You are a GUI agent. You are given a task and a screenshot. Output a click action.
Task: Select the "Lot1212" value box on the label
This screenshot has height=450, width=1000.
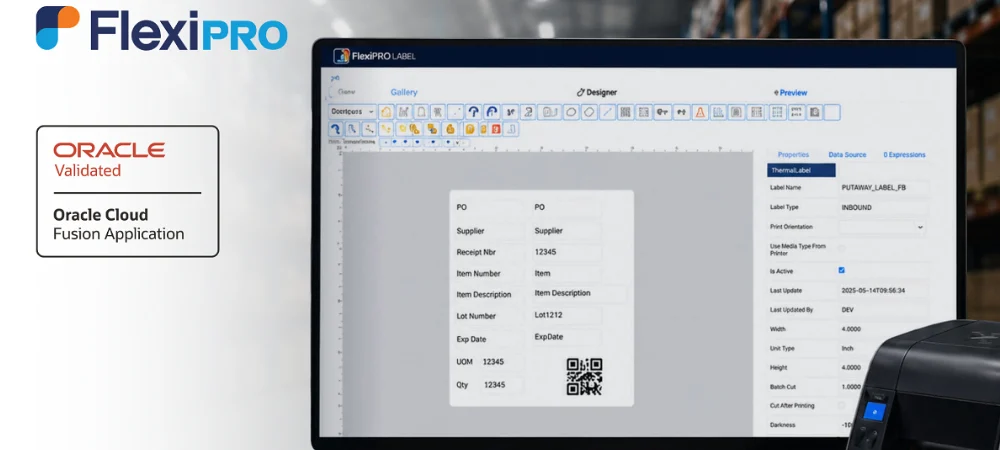566,316
